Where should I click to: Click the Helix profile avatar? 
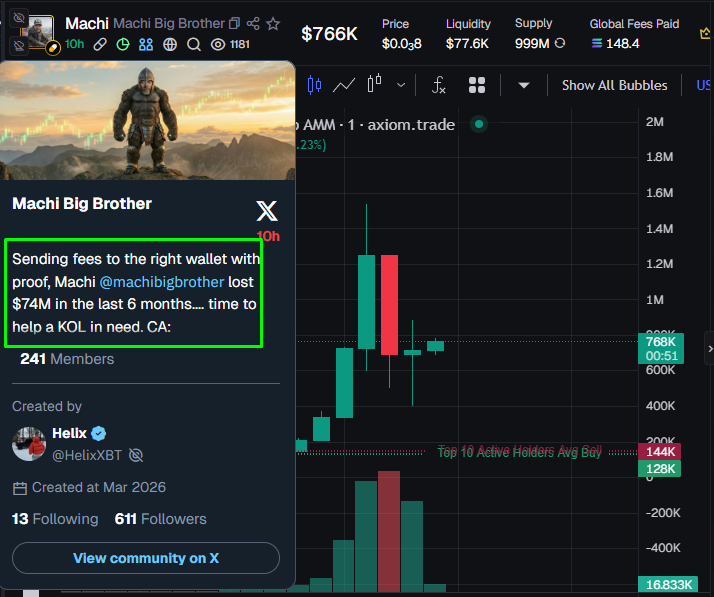[29, 444]
